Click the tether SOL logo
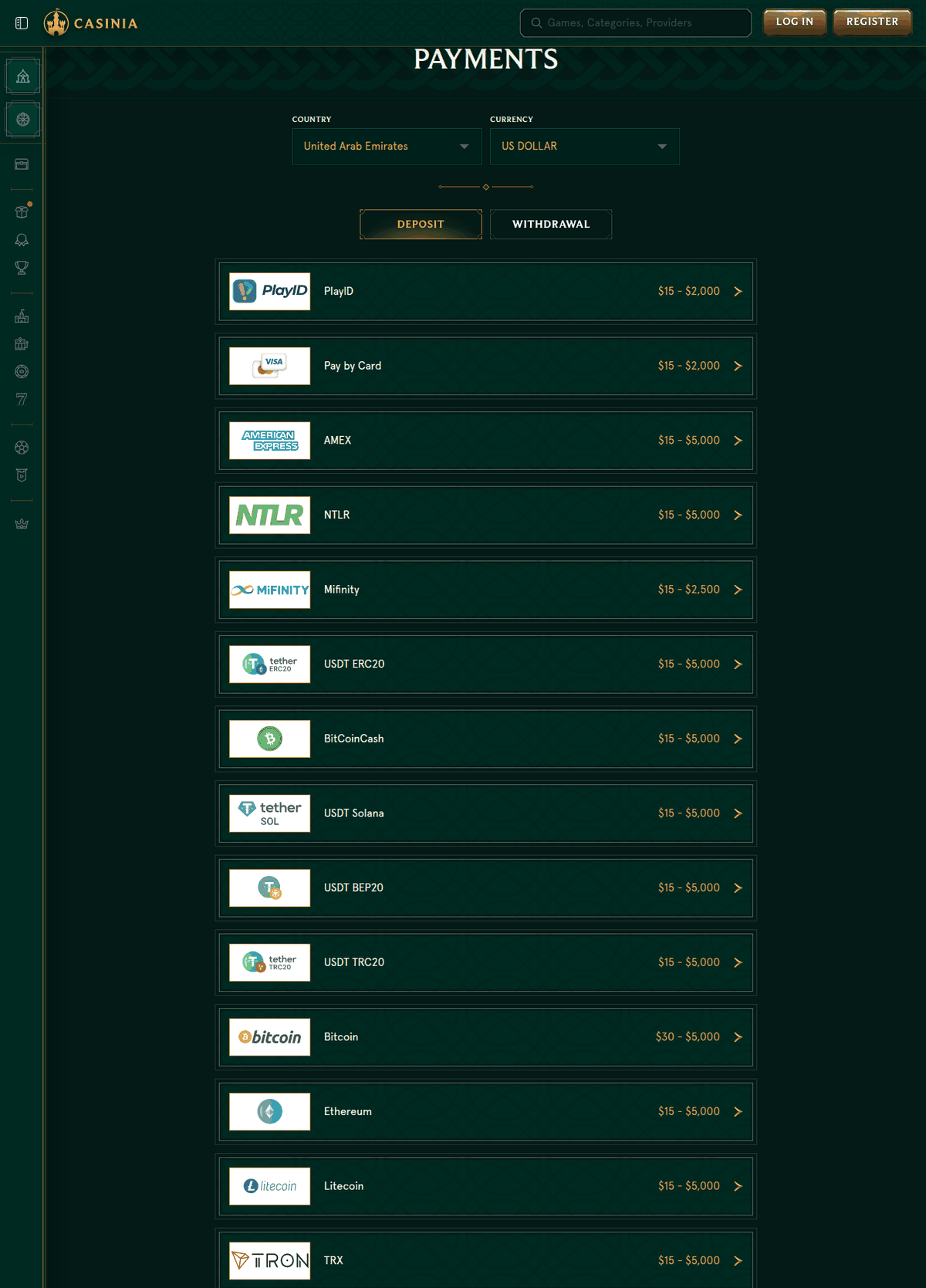Viewport: 926px width, 1288px height. [x=270, y=813]
